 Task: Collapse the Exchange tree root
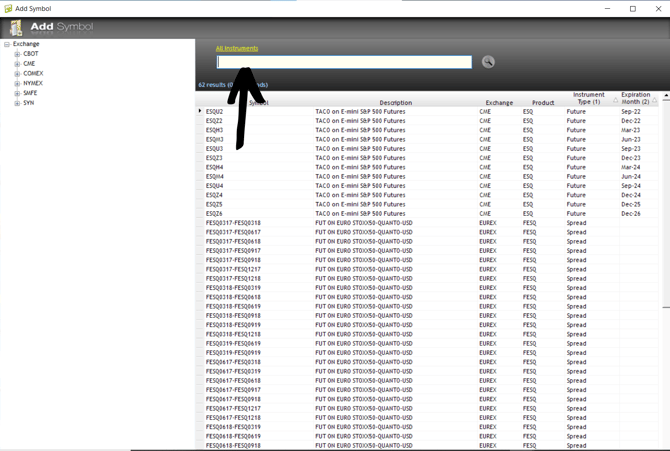(x=7, y=44)
